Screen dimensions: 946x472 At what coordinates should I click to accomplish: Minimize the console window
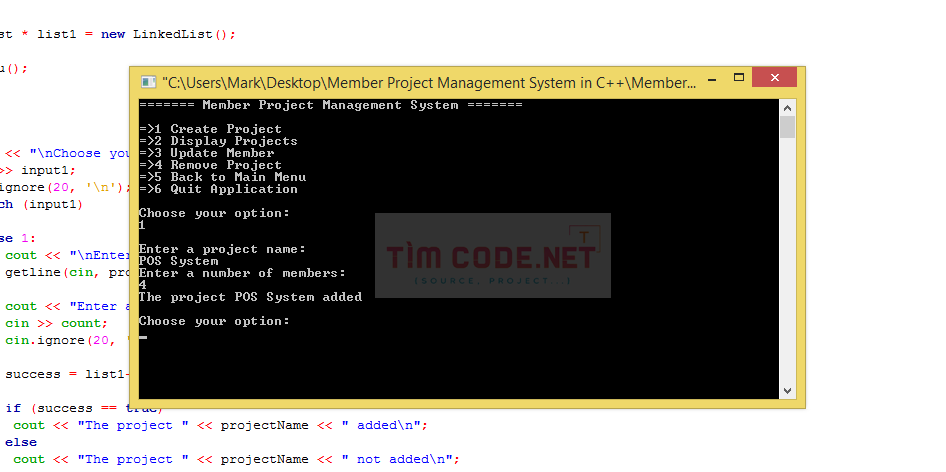coord(713,78)
